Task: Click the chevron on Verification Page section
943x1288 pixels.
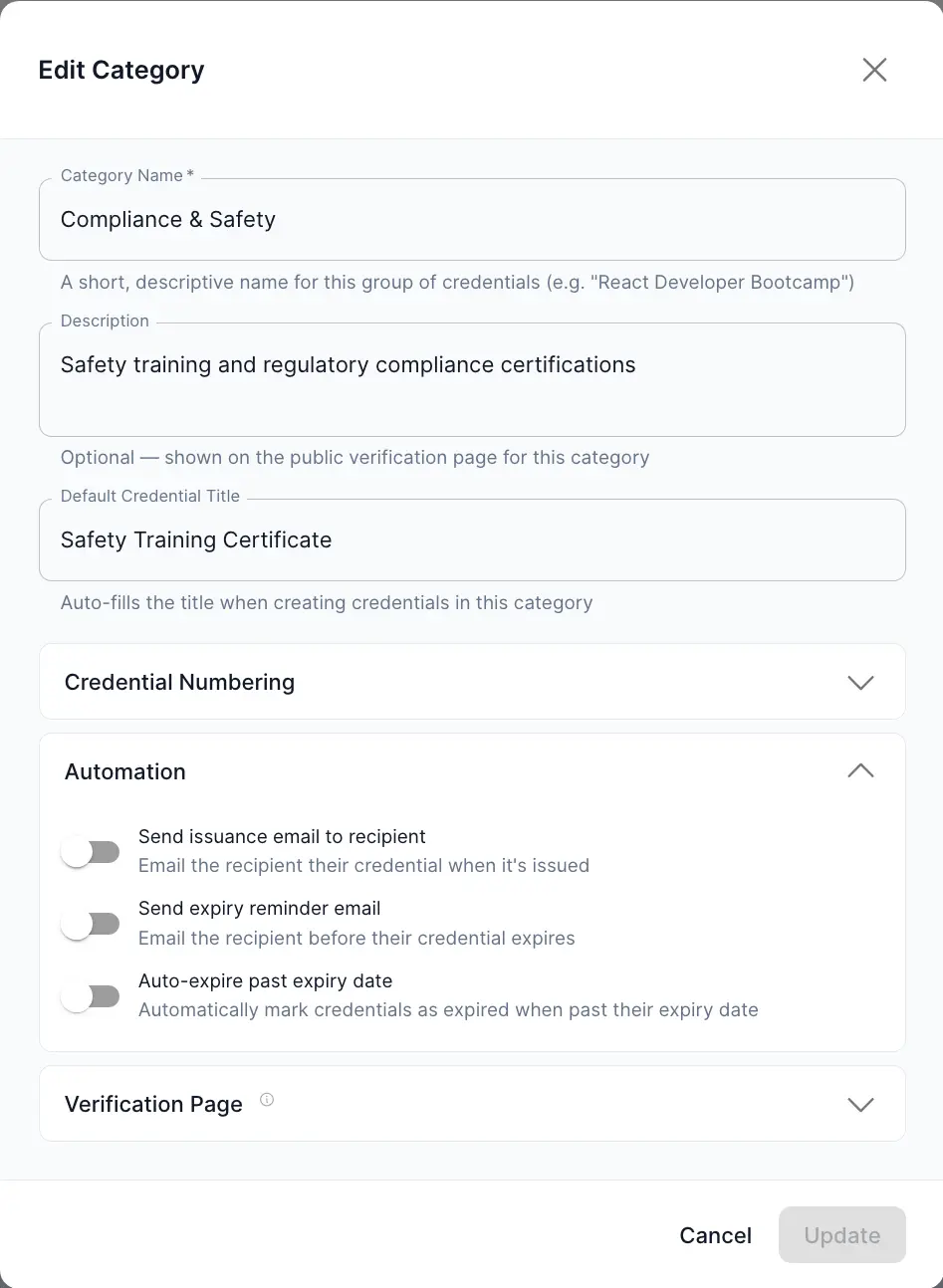Action: click(859, 1104)
